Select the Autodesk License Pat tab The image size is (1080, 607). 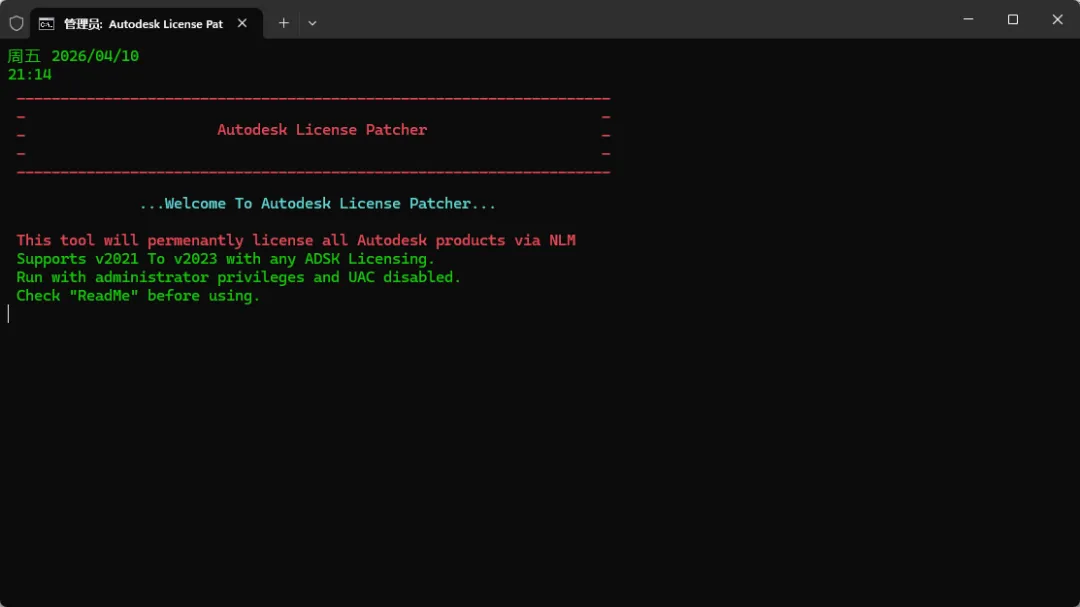[147, 24]
